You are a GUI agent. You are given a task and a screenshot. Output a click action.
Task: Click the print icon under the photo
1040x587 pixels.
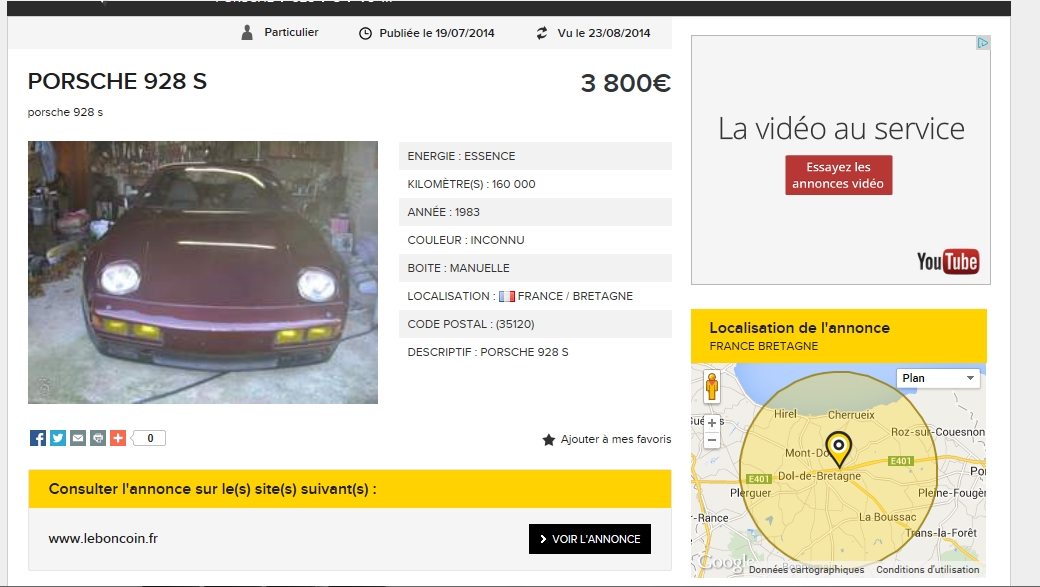point(98,438)
